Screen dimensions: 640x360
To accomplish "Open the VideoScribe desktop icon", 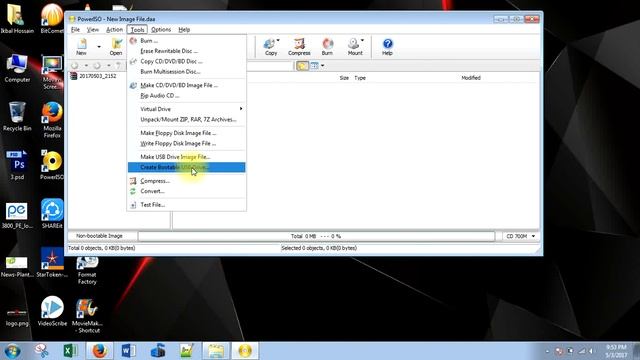I will [52, 311].
